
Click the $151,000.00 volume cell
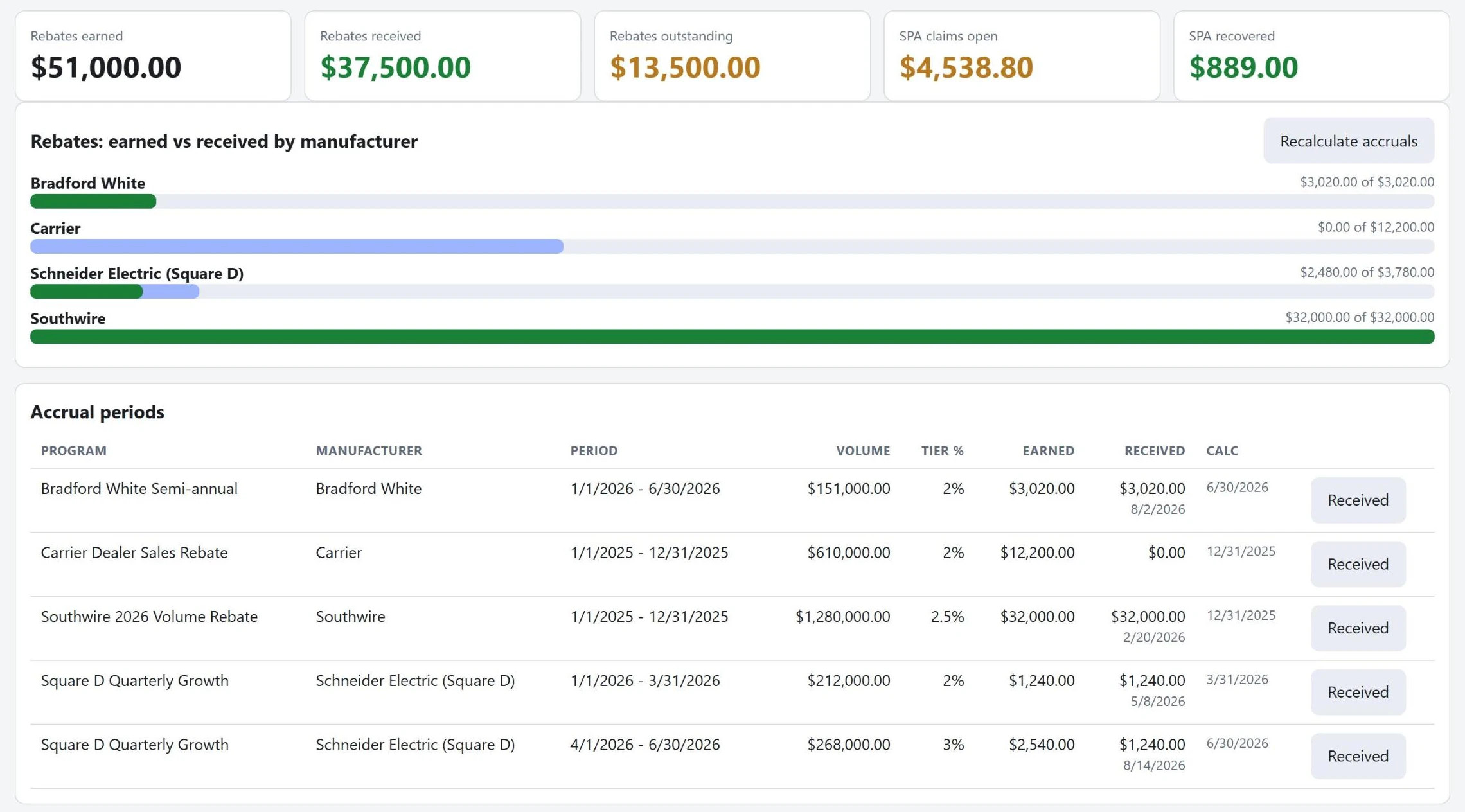pos(849,489)
